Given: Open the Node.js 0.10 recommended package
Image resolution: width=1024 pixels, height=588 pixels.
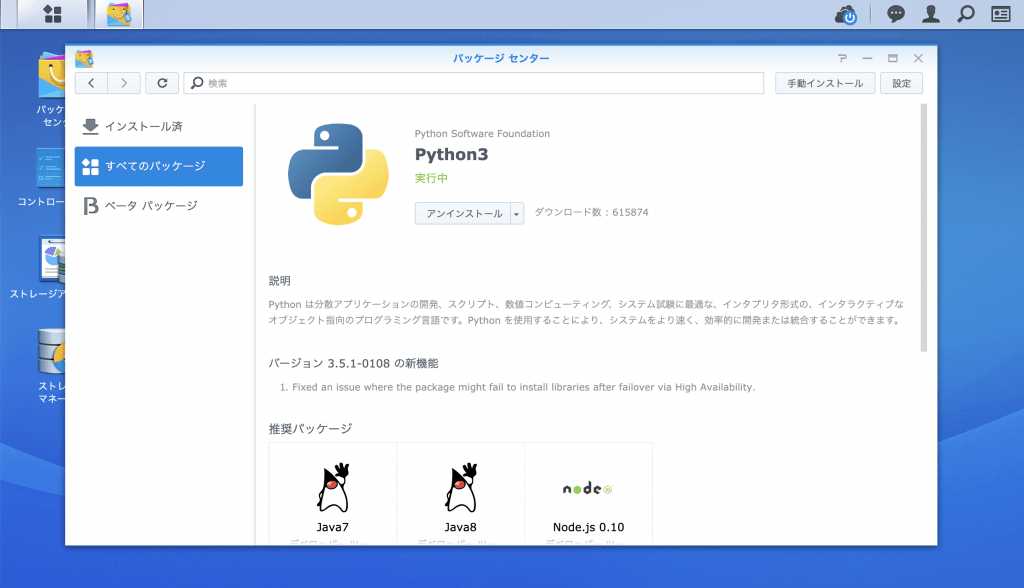Looking at the screenshot, I should [588, 500].
